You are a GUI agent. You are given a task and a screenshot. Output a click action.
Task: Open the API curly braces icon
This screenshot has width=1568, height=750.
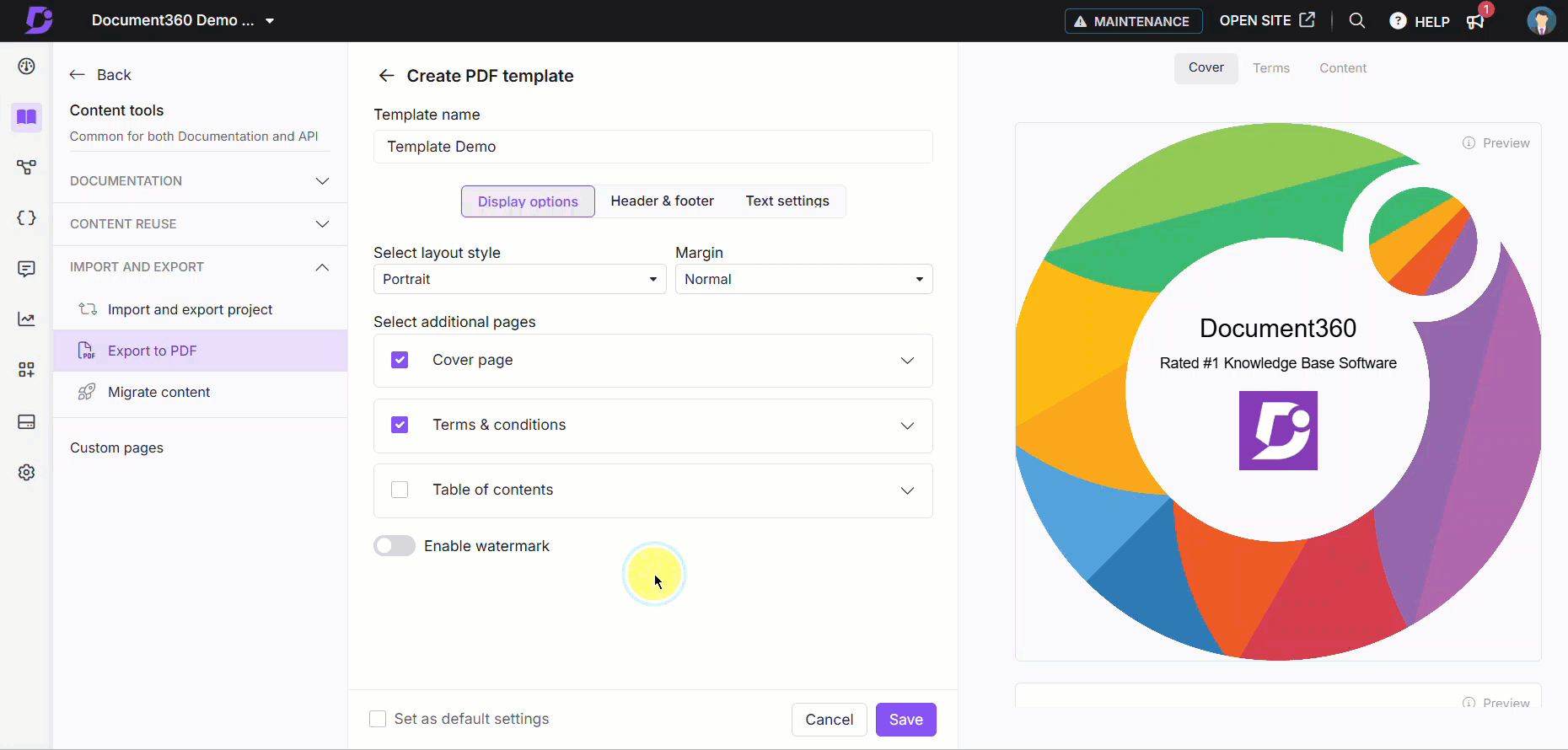[27, 218]
